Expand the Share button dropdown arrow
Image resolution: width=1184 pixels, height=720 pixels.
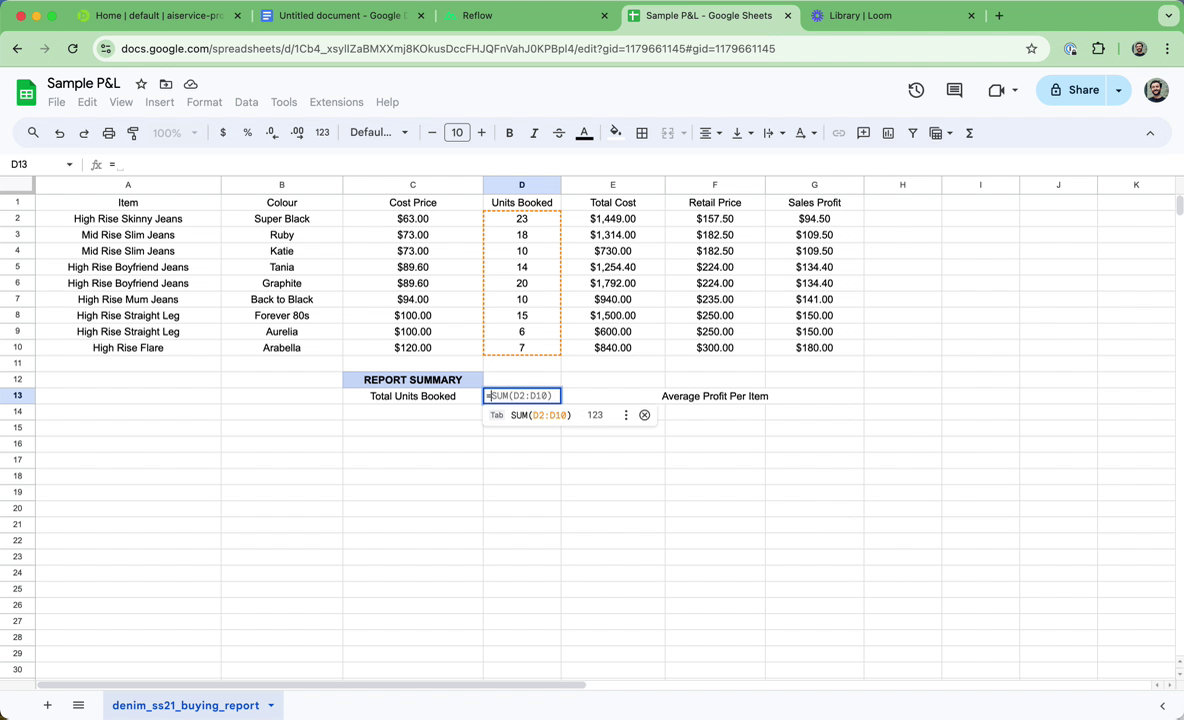[x=1119, y=91]
